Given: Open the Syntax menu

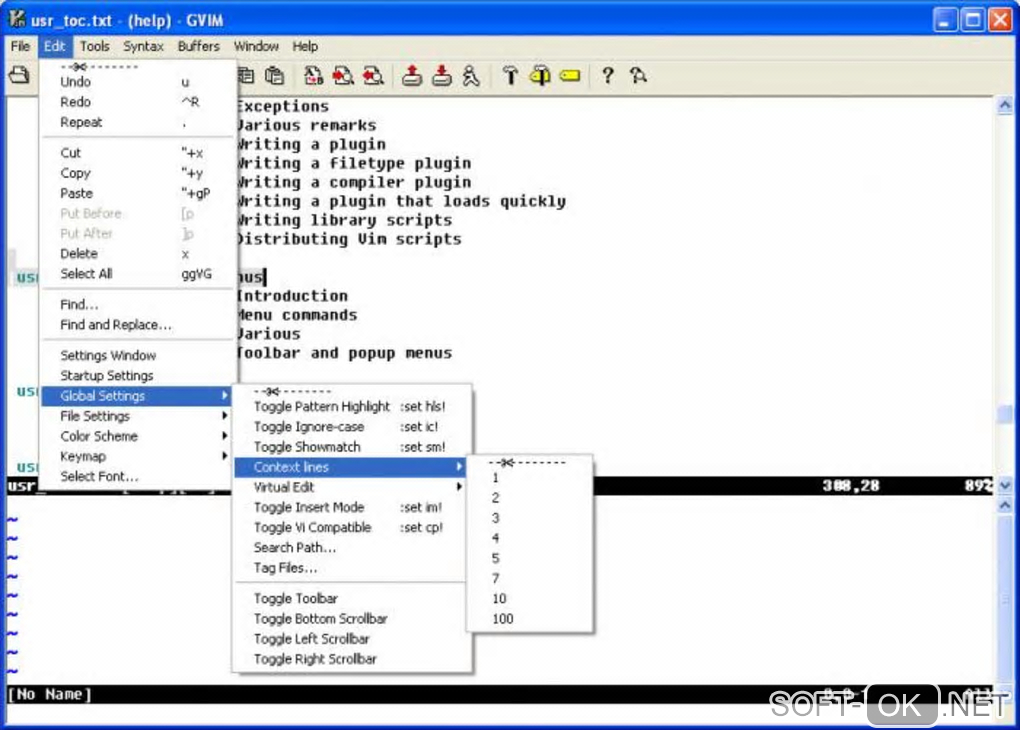Looking at the screenshot, I should 143,46.
